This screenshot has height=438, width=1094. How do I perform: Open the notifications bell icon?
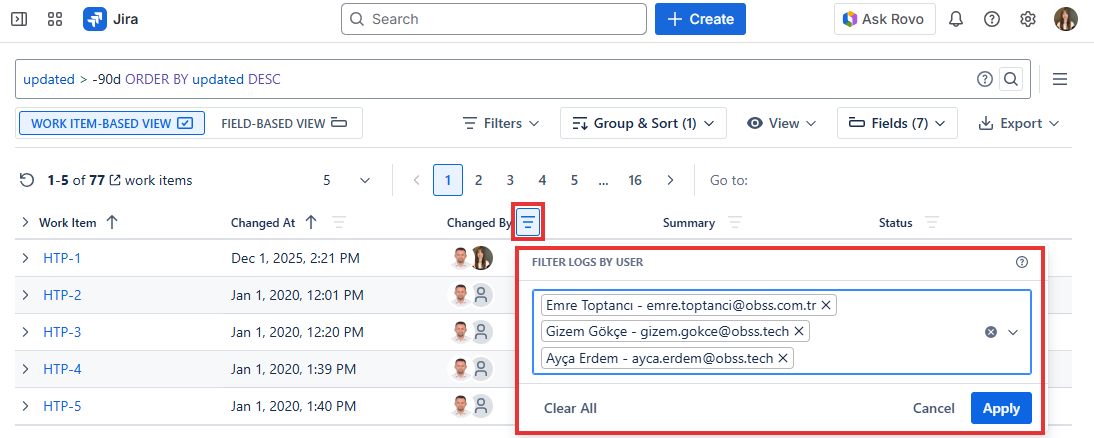click(956, 19)
